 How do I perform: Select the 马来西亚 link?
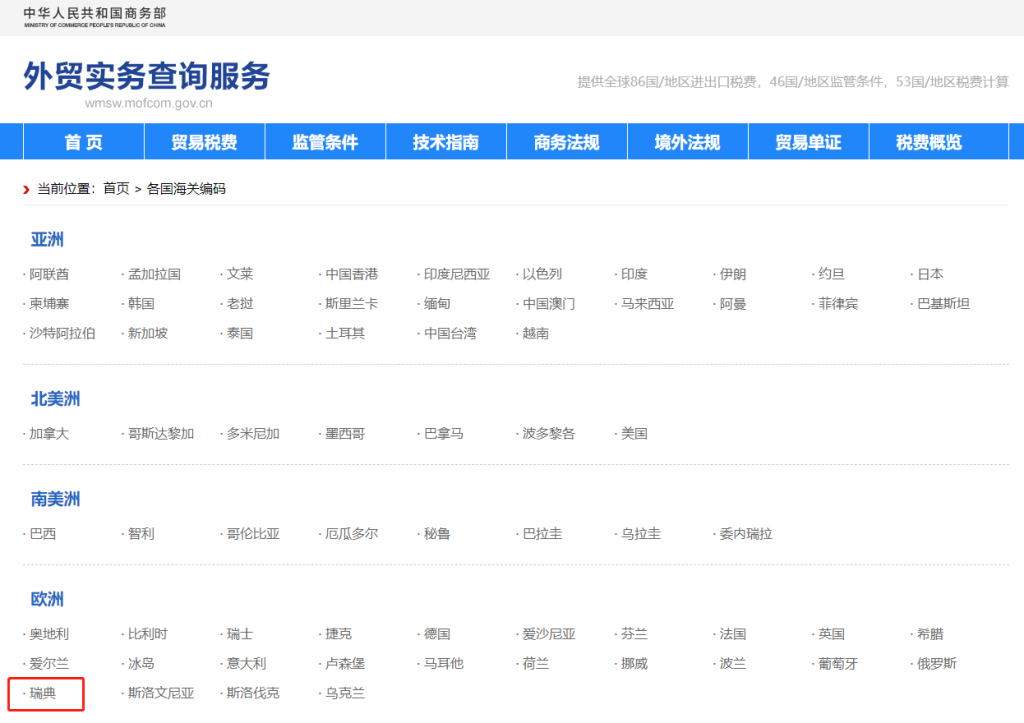pos(647,304)
